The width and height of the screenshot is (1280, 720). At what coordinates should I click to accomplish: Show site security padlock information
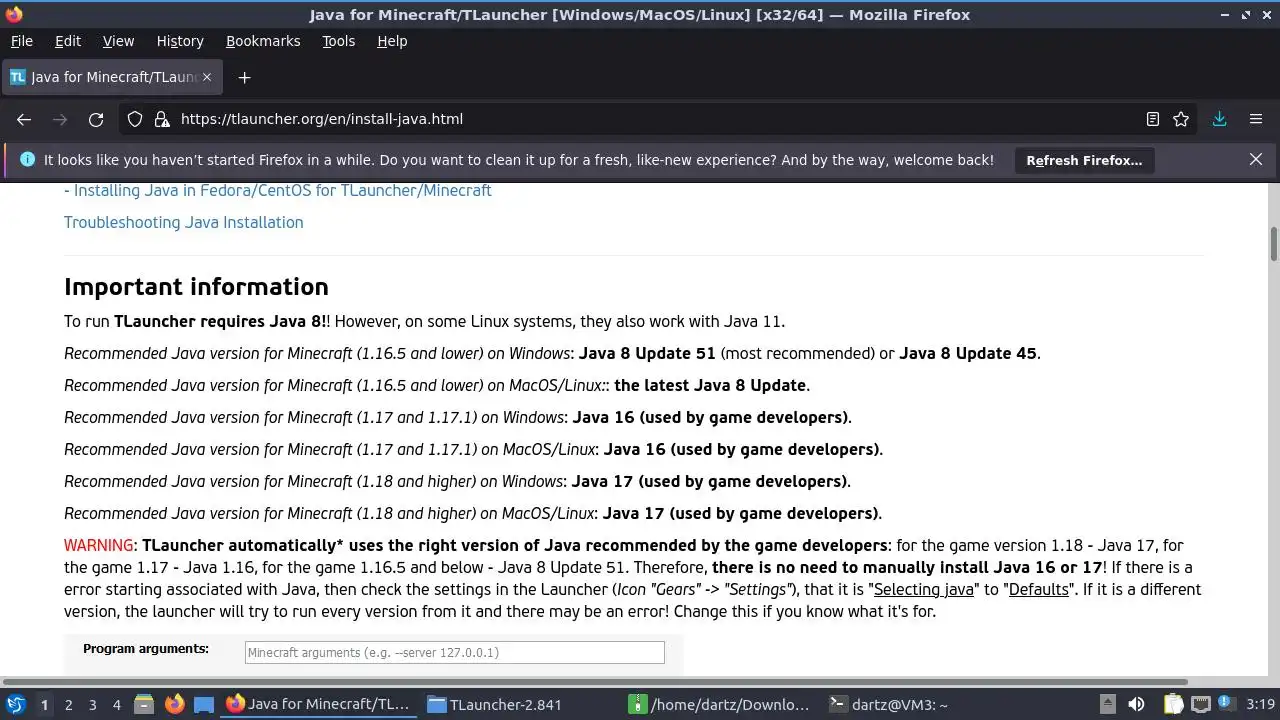[x=162, y=119]
